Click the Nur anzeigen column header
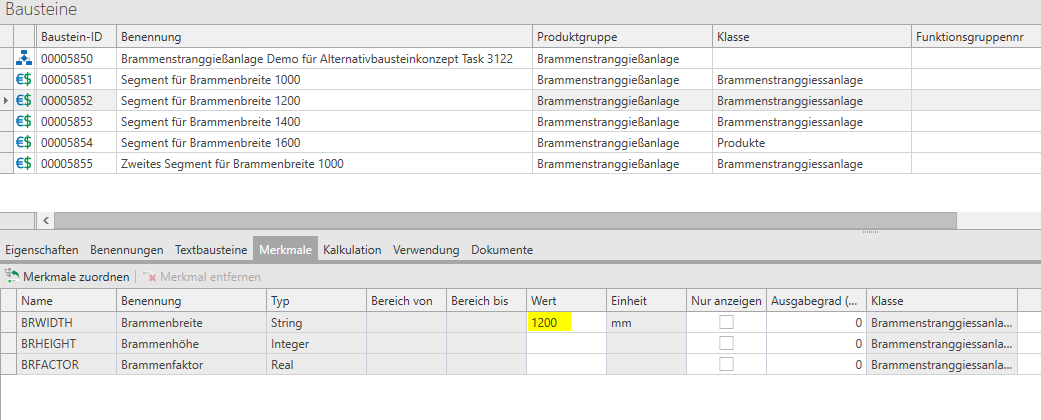The width and height of the screenshot is (1041, 420). pos(726,301)
